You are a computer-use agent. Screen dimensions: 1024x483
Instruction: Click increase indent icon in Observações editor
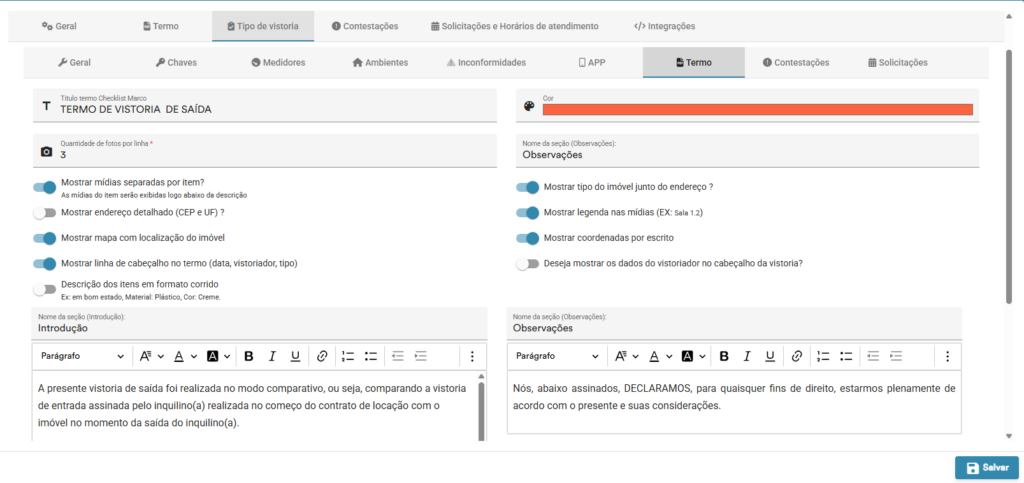click(x=895, y=356)
